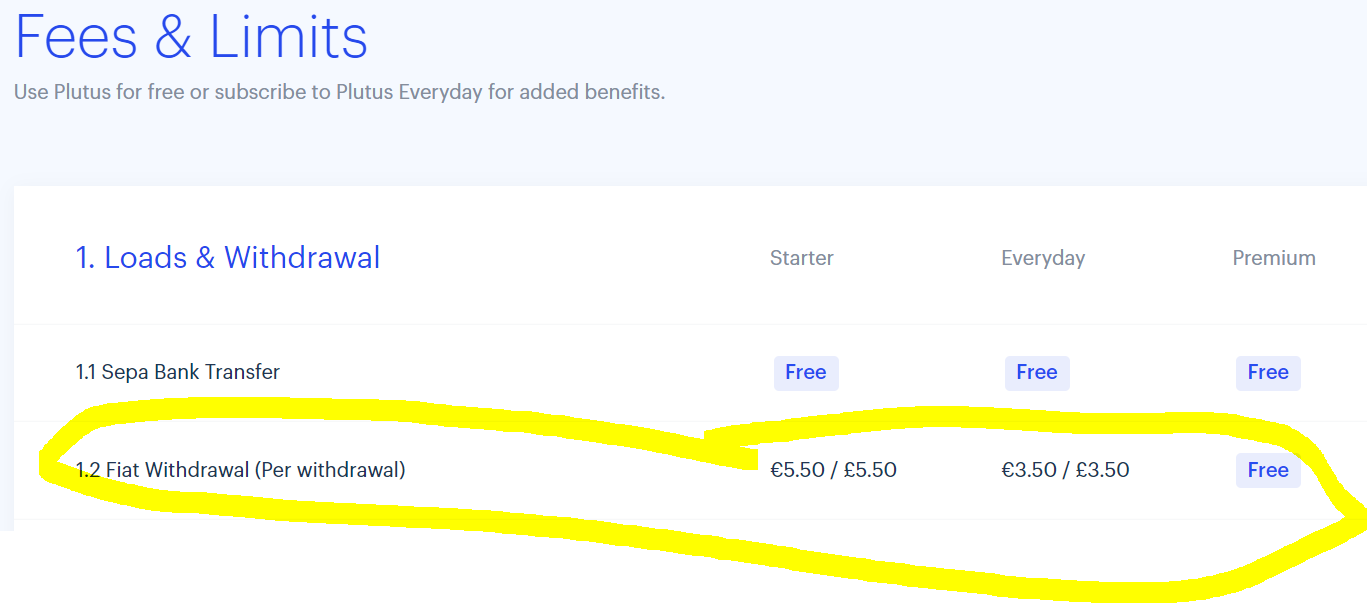
Task: Click the word Withdrawal in the section title
Action: [302, 258]
